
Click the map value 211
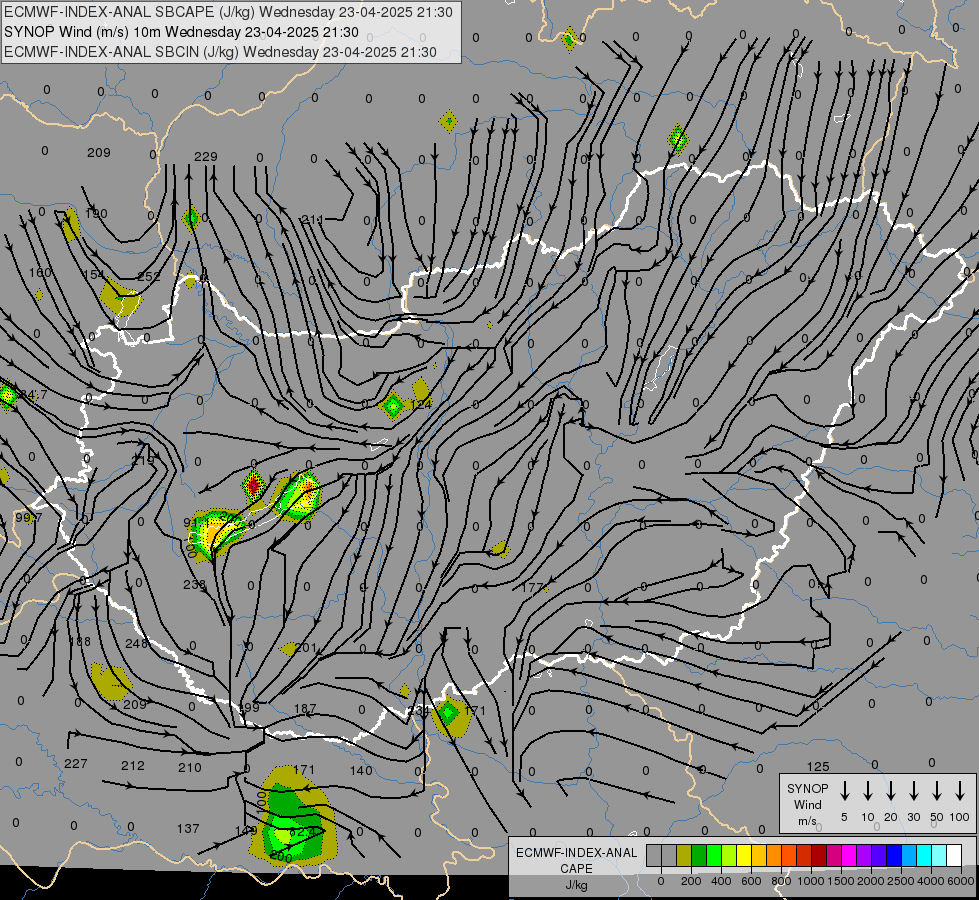[x=312, y=219]
